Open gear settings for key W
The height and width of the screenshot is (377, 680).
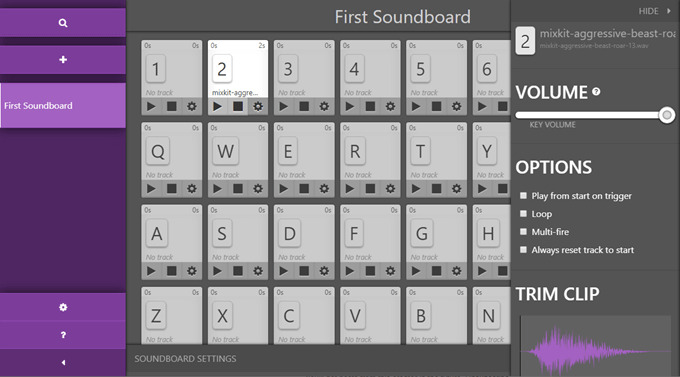point(258,189)
